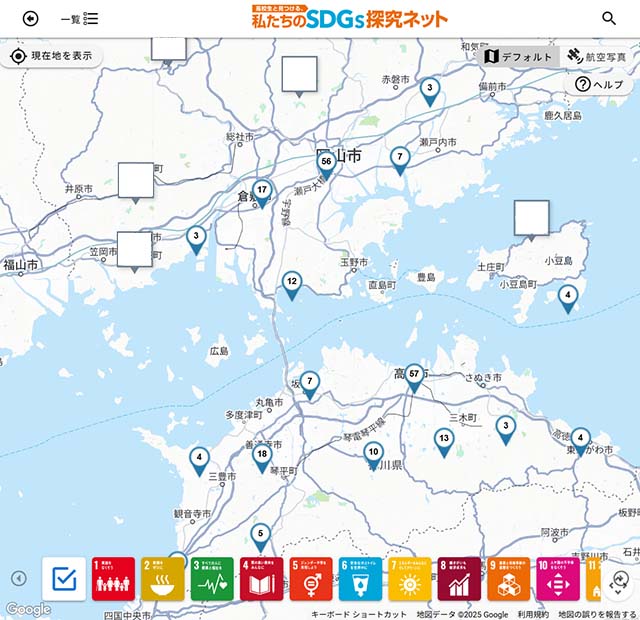This screenshot has width=640, height=620.
Task: Open cluster marker 57 at 高松
Action: tap(414, 379)
